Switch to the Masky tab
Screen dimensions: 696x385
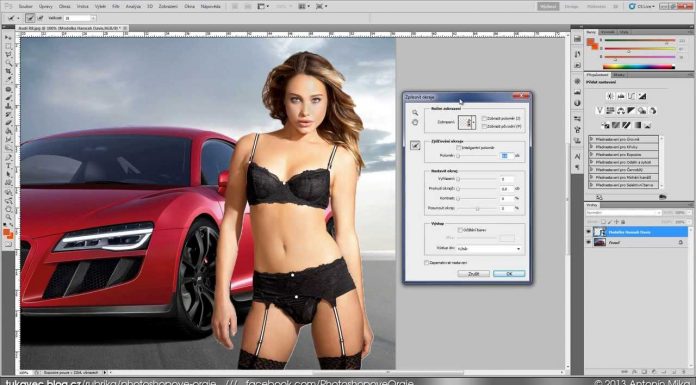619,75
